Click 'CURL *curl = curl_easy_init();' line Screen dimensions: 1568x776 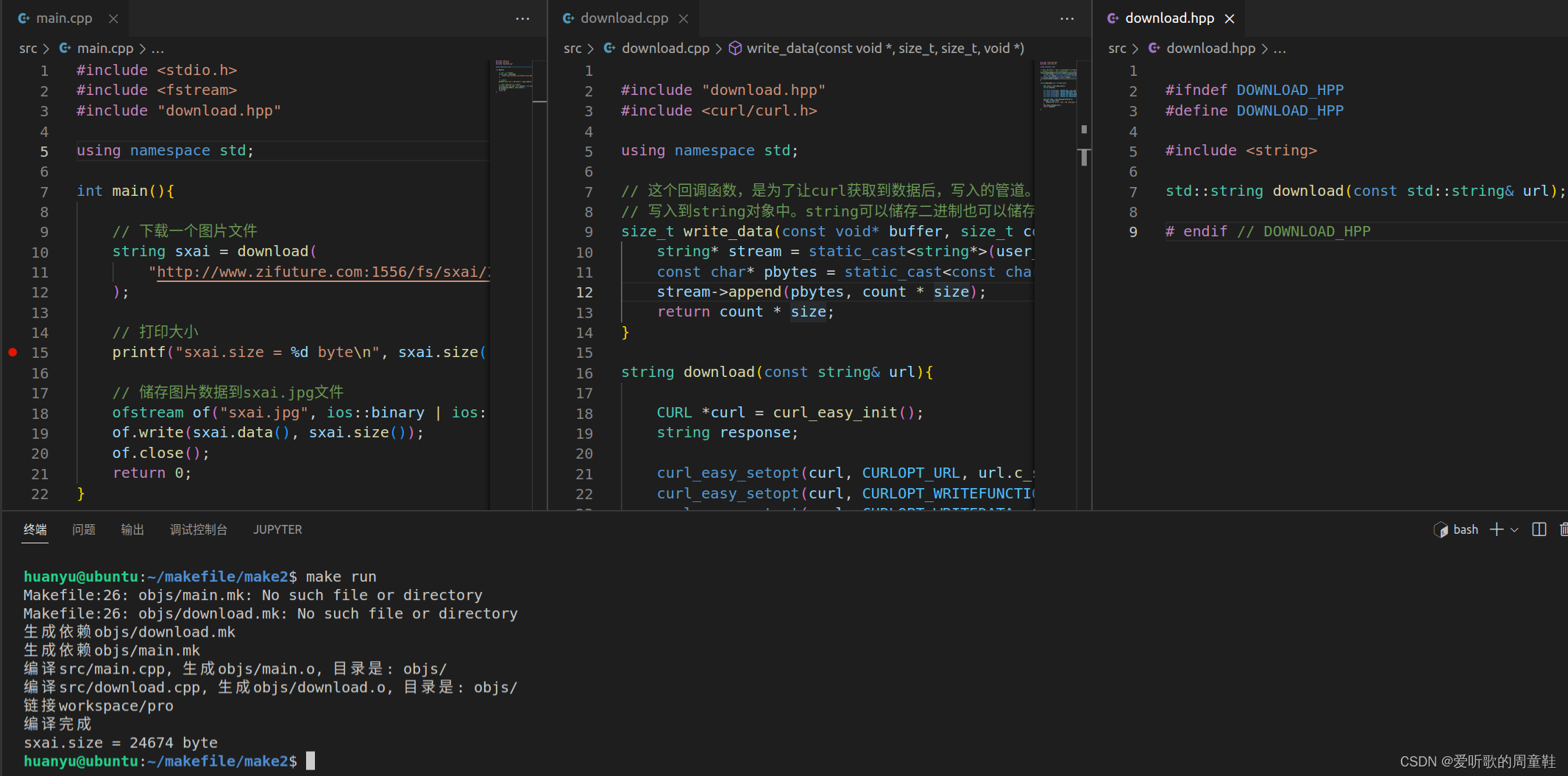790,413
